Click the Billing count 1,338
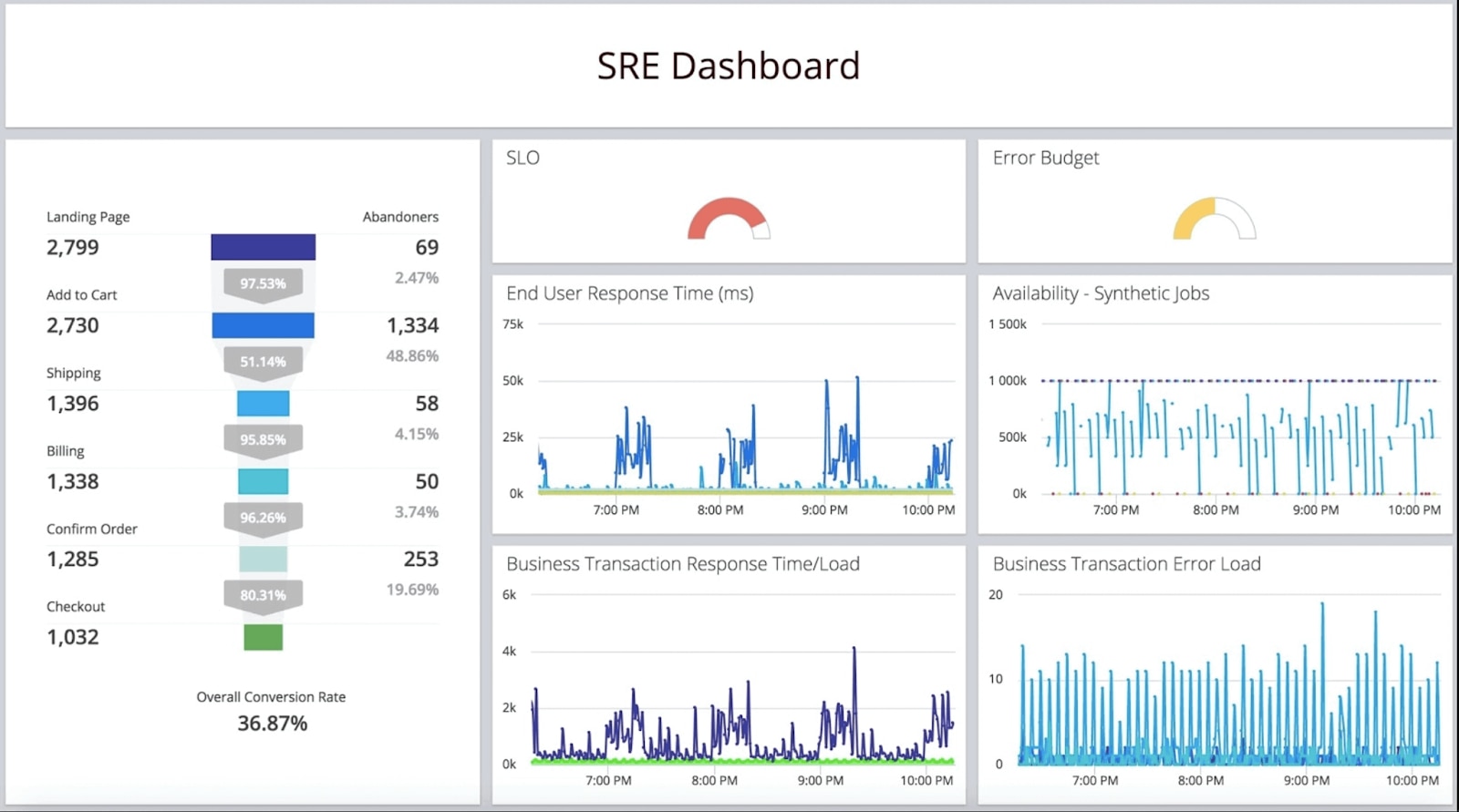This screenshot has width=1459, height=812. pos(73,481)
